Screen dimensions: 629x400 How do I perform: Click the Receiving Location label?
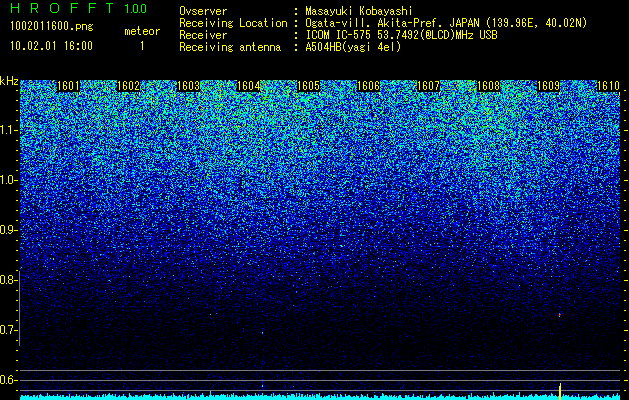(233, 23)
